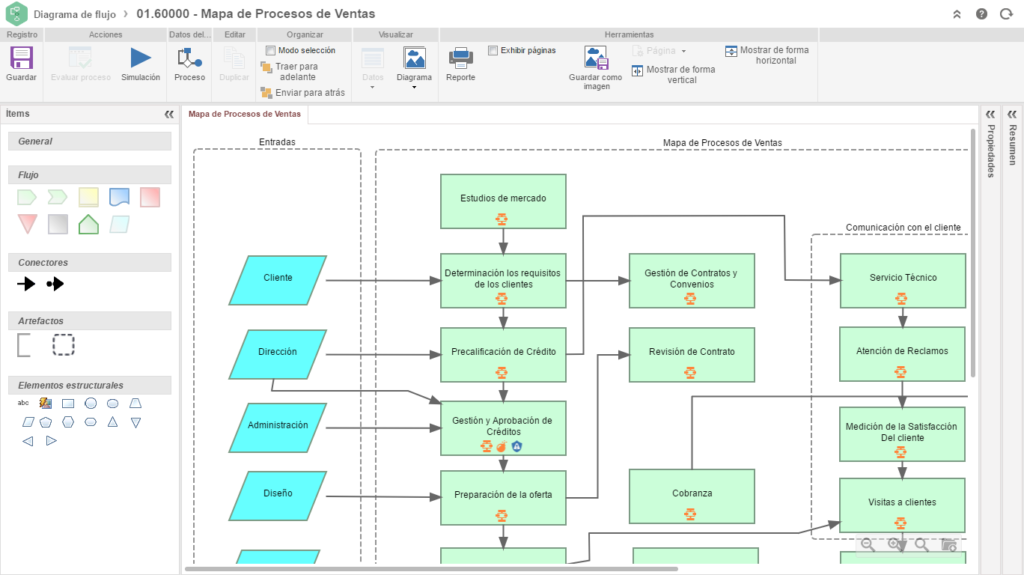This screenshot has width=1024, height=575.
Task: Select the solid arrow connector
Action: [x=26, y=284]
